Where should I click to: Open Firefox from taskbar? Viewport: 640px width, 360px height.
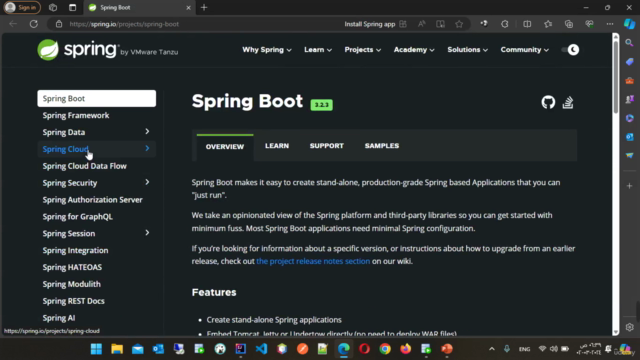point(405,349)
